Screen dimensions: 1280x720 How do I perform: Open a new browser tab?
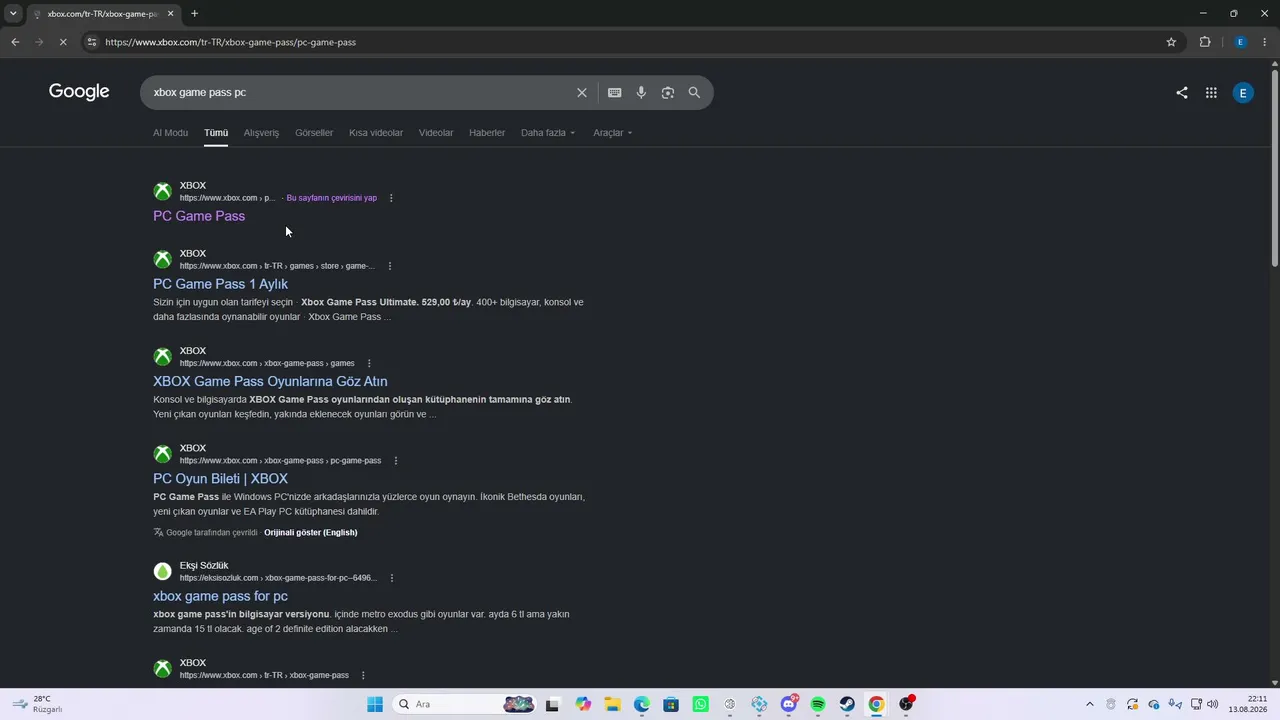[x=194, y=13]
